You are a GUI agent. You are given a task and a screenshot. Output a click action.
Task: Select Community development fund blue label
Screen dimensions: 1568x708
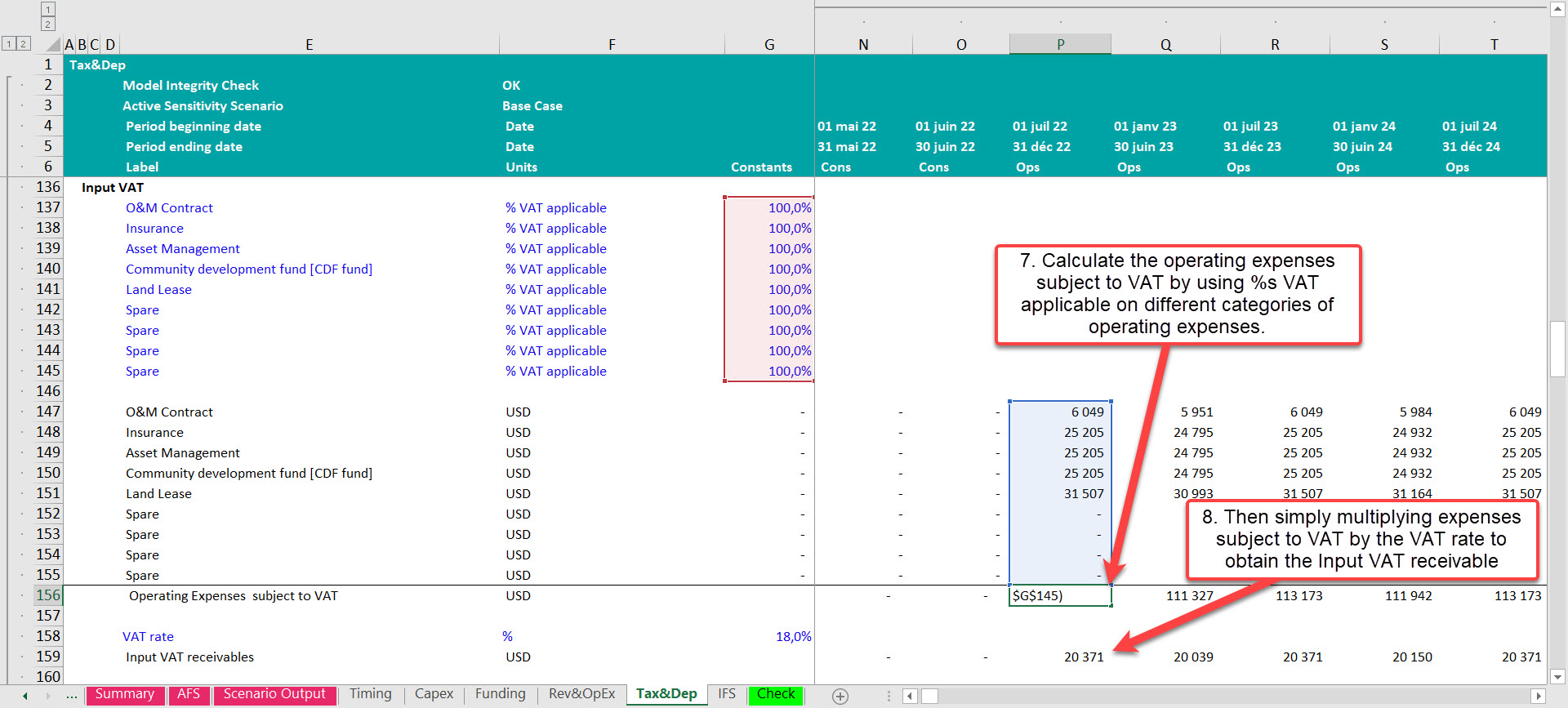point(249,269)
